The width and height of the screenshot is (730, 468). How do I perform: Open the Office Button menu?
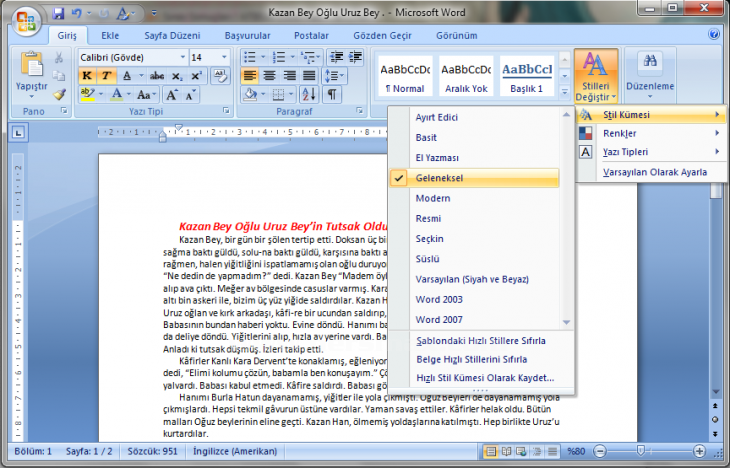(26, 21)
